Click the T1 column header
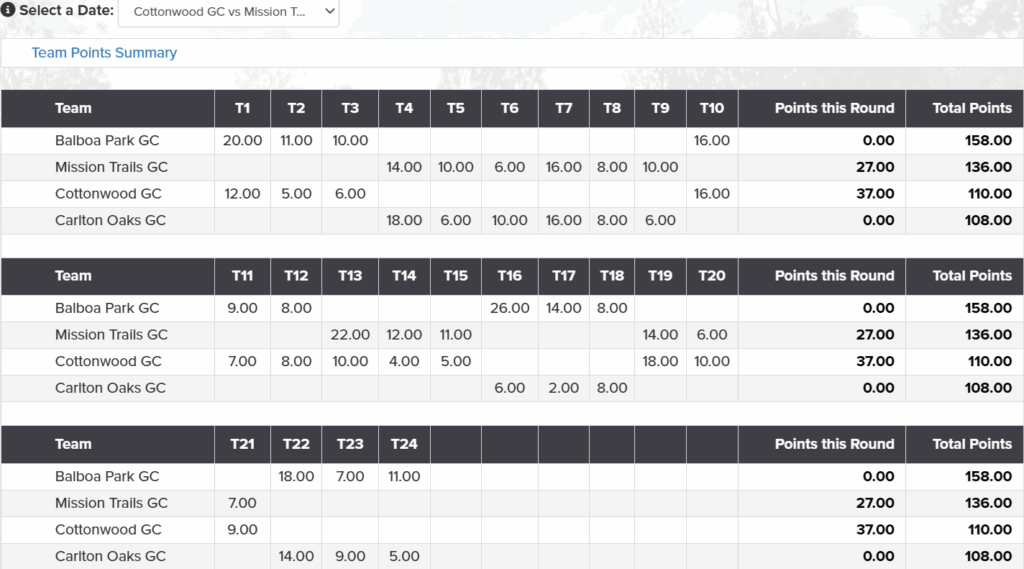The height and width of the screenshot is (569, 1024). coord(242,108)
